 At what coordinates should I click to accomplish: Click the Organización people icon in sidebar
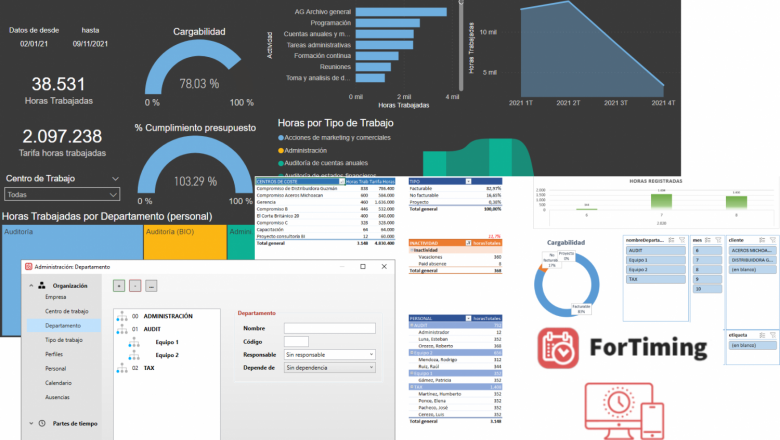pyautogui.click(x=42, y=284)
